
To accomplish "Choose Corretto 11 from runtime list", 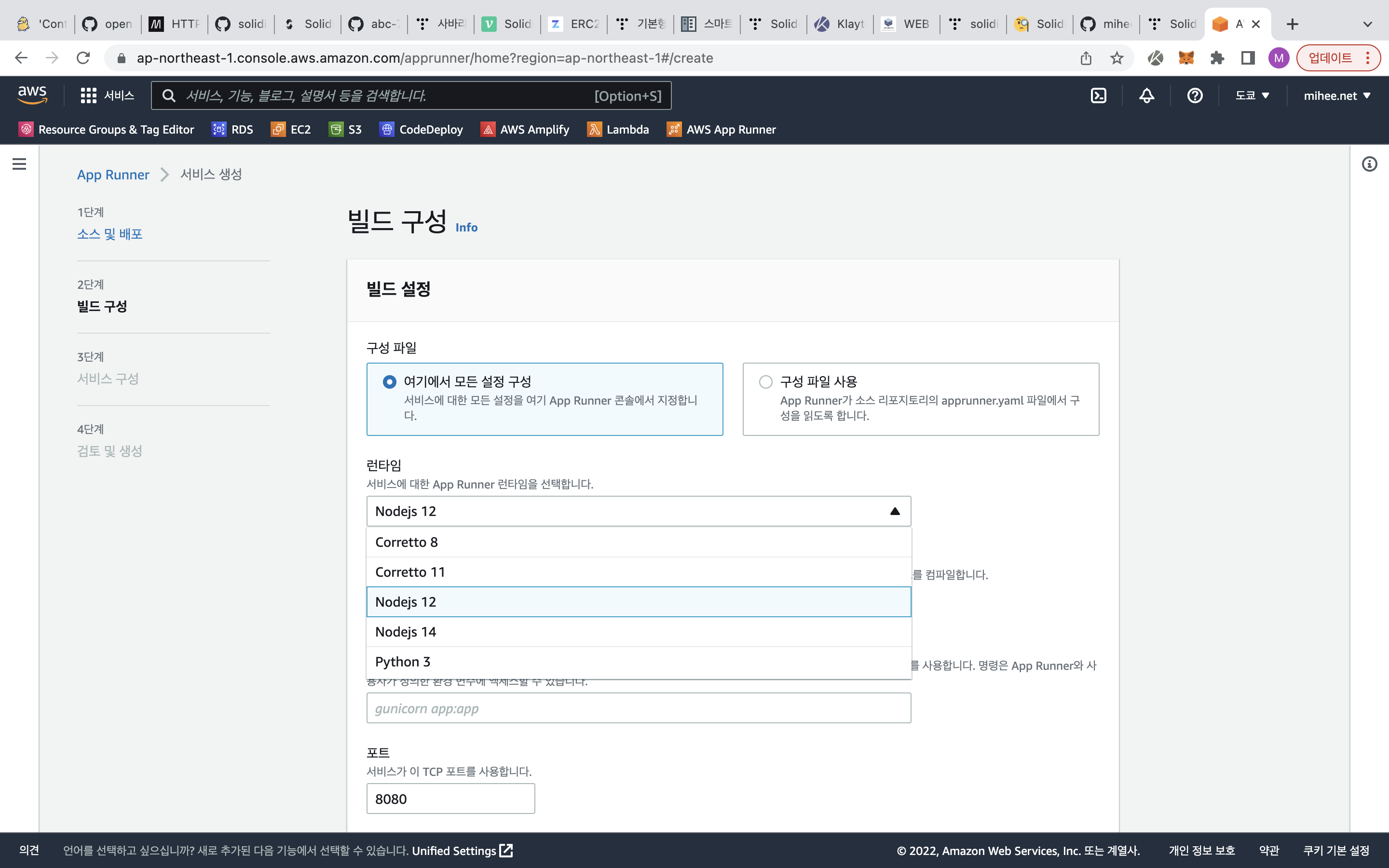I will click(638, 572).
